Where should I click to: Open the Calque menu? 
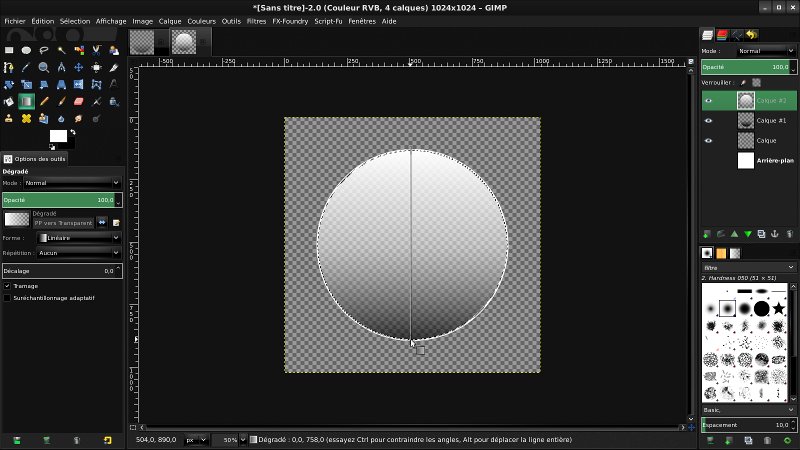170,21
